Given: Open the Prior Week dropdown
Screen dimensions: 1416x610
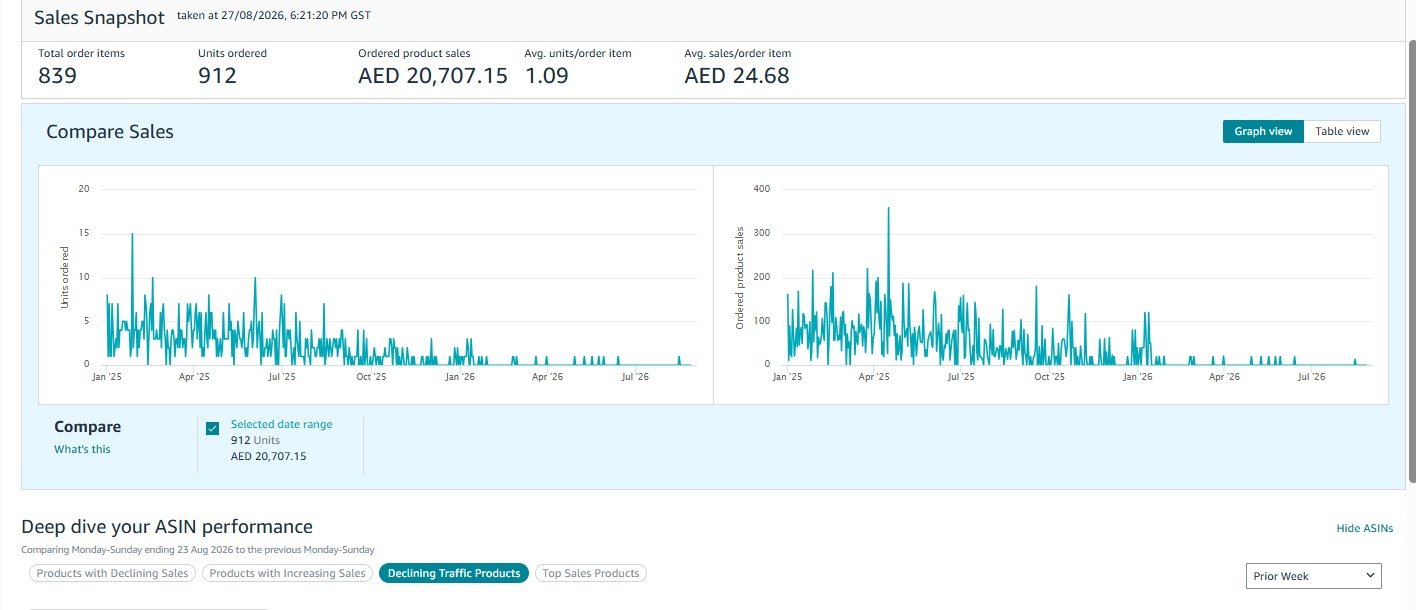Looking at the screenshot, I should tap(1313, 576).
